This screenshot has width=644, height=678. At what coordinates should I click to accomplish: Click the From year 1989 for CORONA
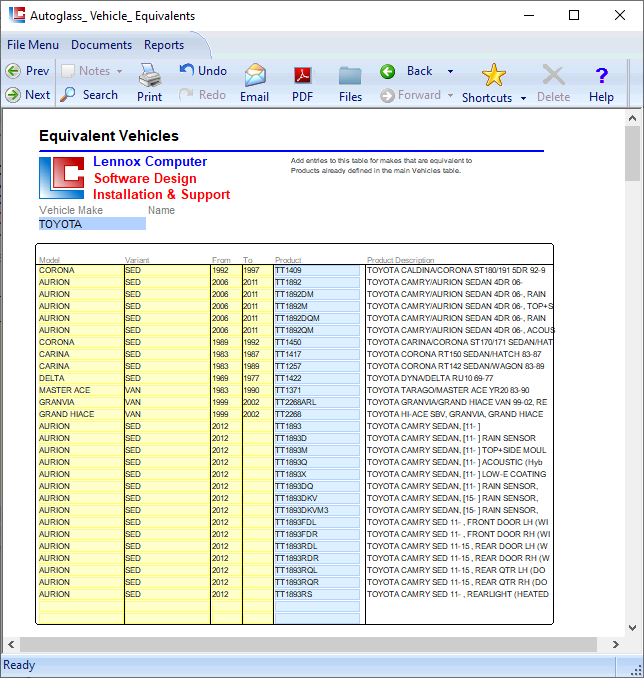pos(226,342)
